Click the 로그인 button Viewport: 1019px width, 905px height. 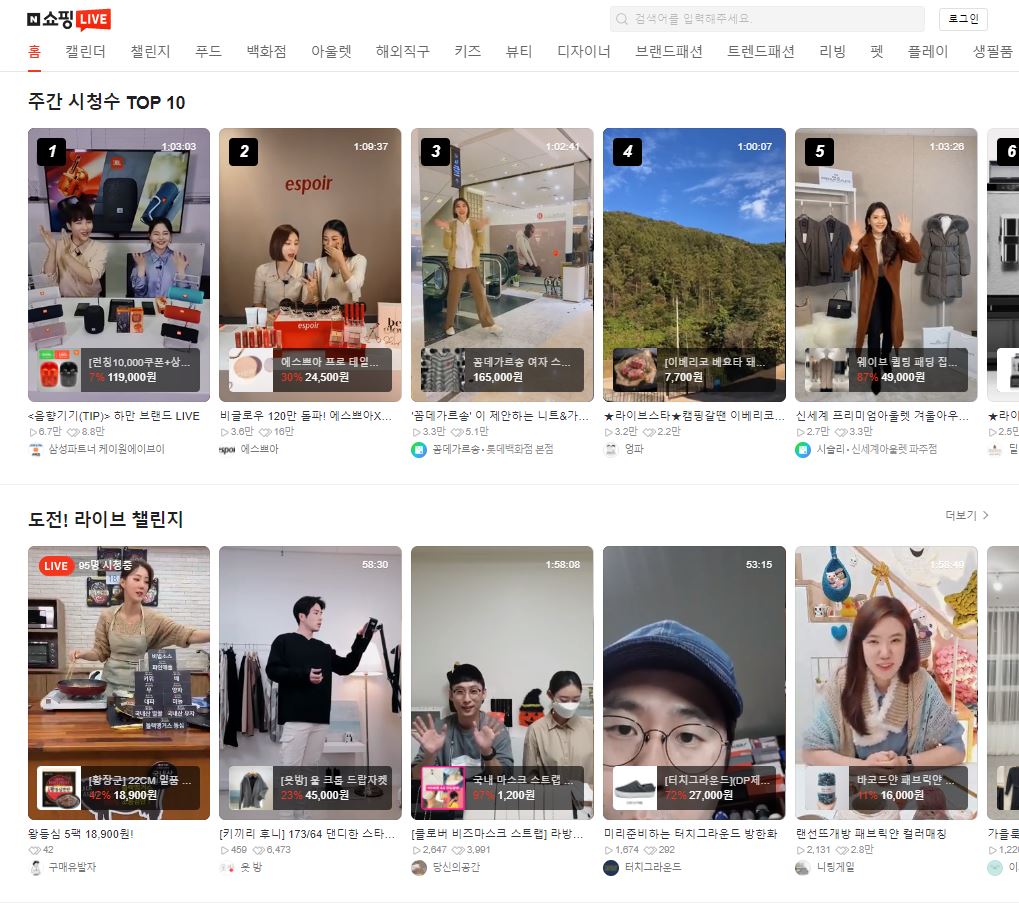point(963,19)
